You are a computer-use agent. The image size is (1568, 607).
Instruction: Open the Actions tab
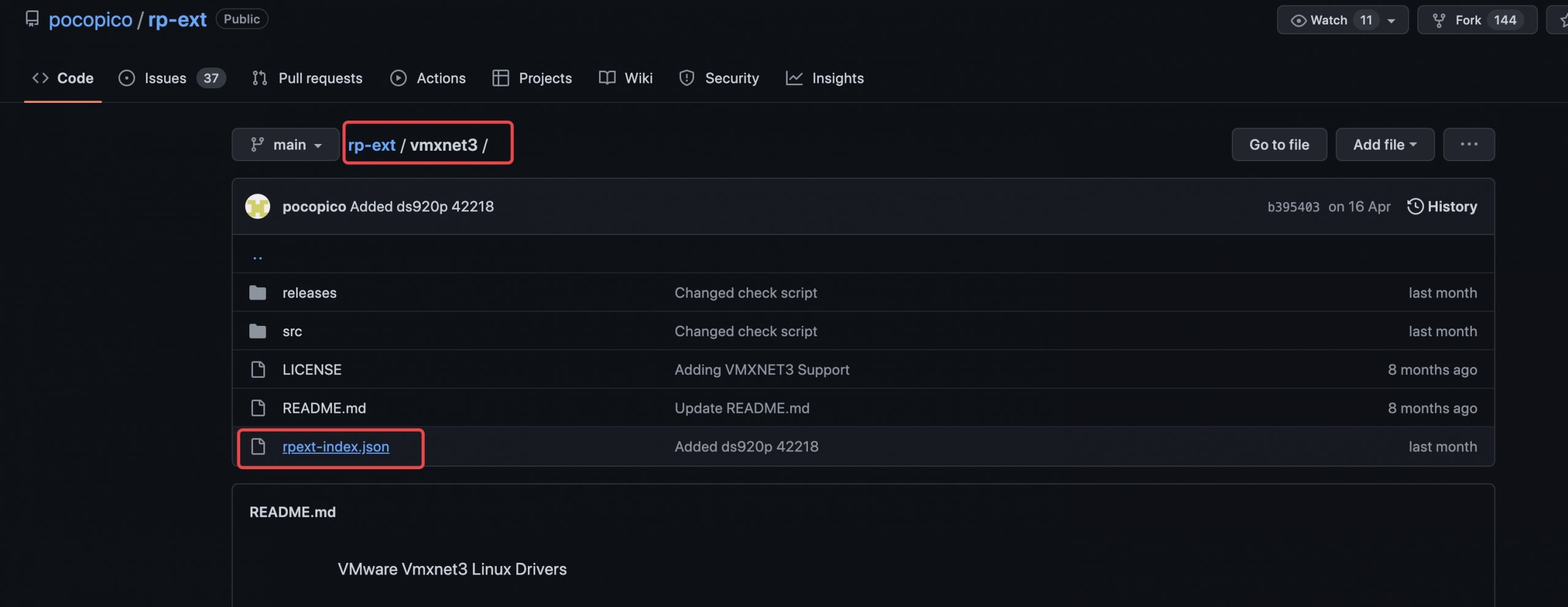(x=428, y=78)
